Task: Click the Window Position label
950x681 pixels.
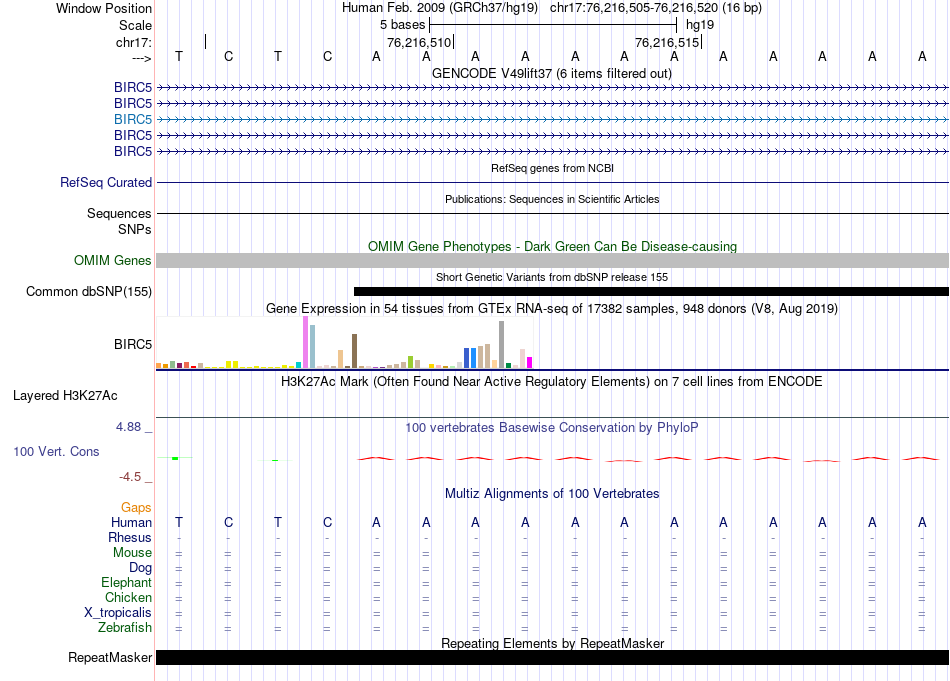Action: [104, 8]
